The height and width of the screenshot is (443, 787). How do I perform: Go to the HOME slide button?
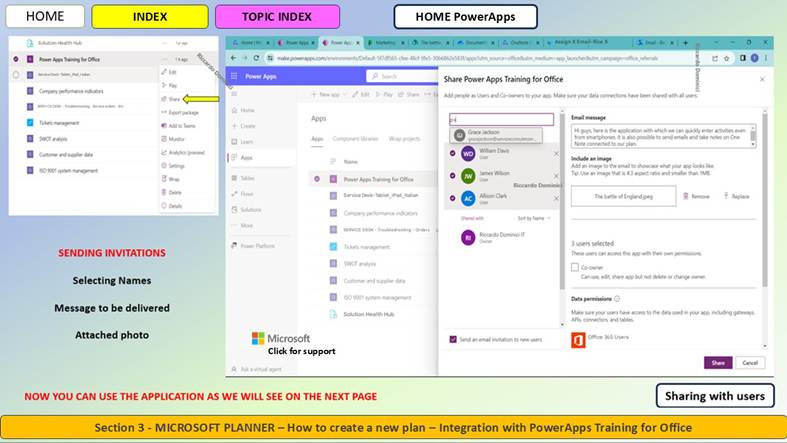point(45,17)
